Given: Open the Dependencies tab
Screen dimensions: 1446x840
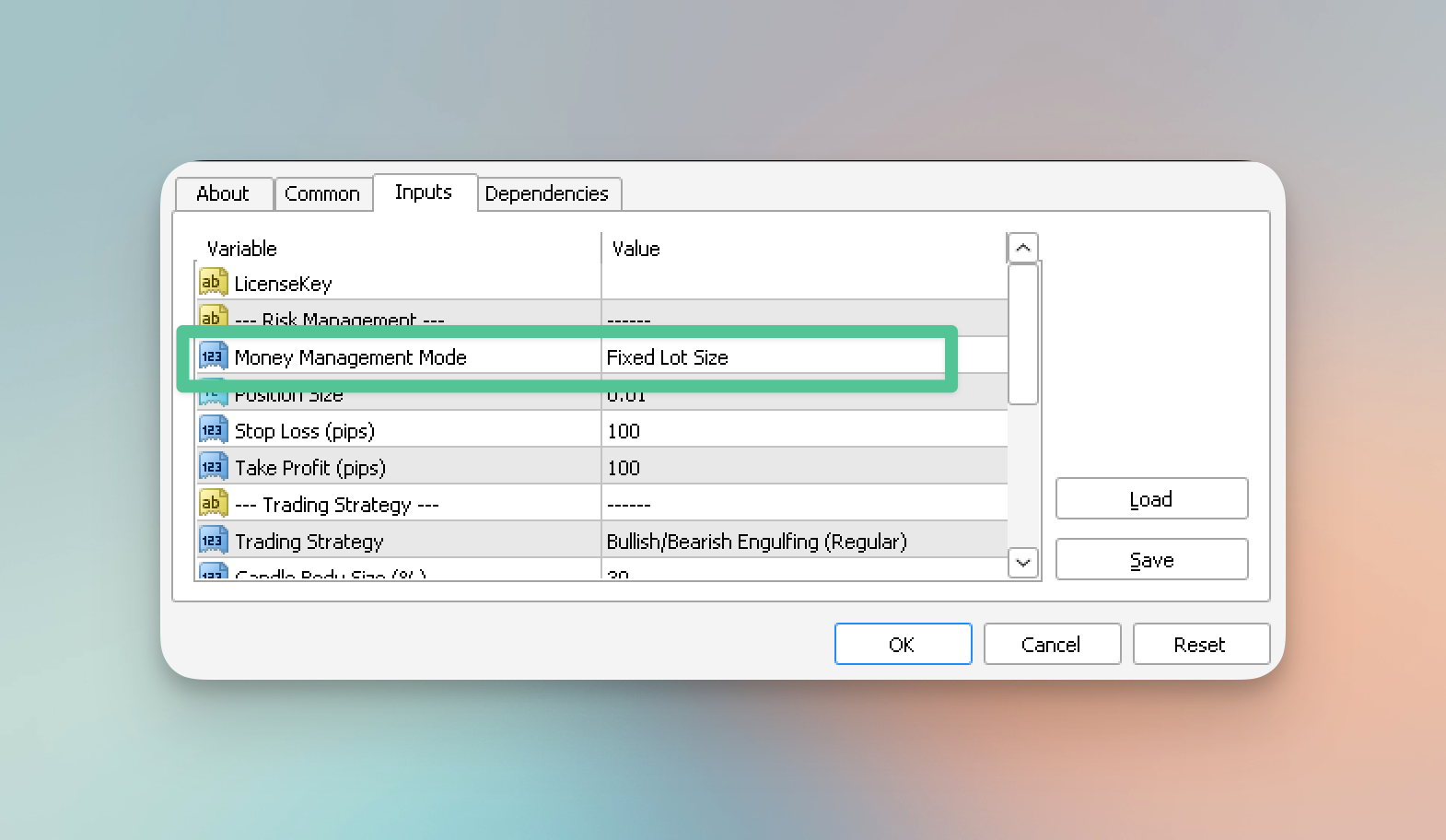Looking at the screenshot, I should point(547,194).
